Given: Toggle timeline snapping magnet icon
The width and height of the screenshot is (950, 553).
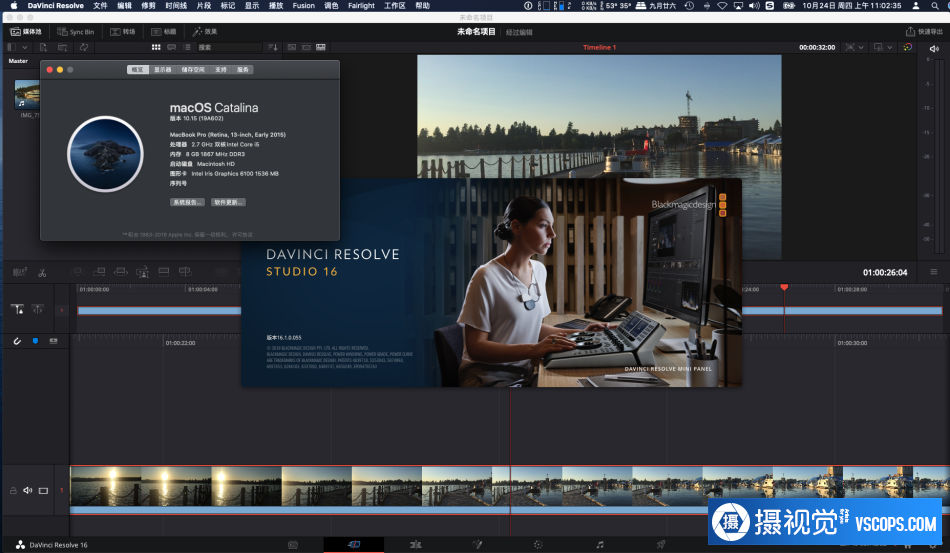Looking at the screenshot, I should (17, 342).
